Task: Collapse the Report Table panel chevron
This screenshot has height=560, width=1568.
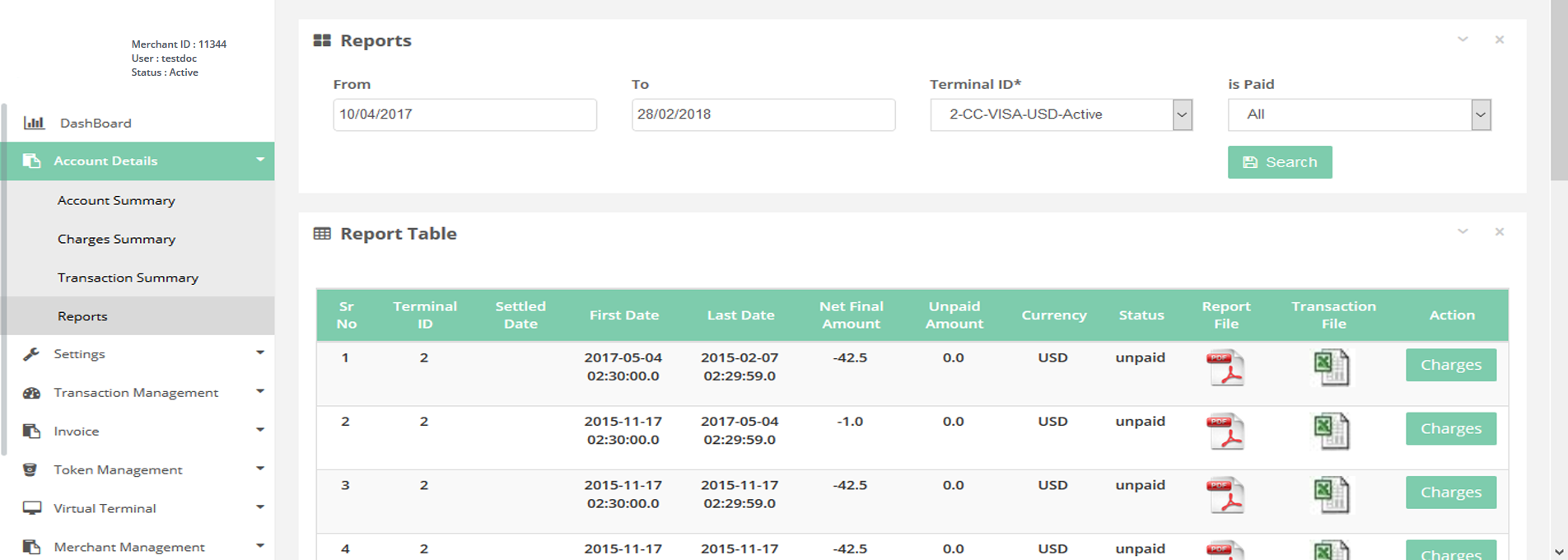Action: pyautogui.click(x=1463, y=232)
